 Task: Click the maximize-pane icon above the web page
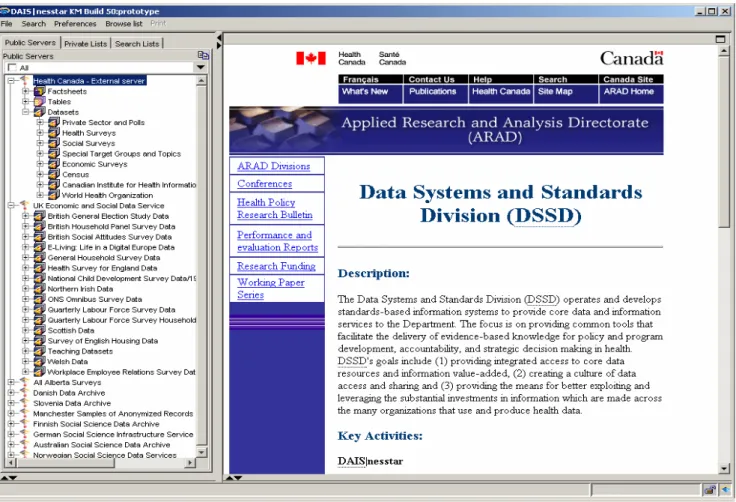[x=721, y=39]
